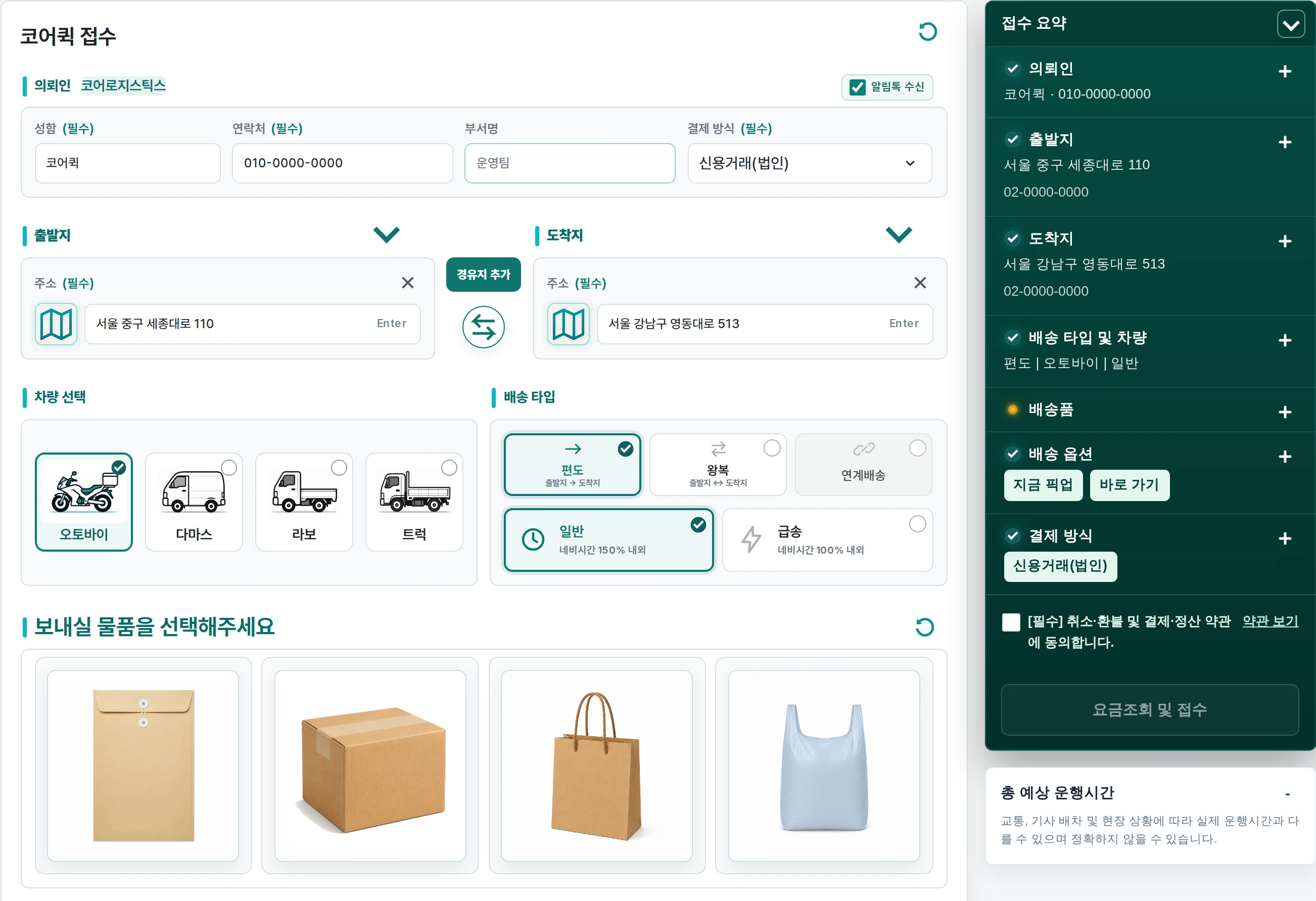
Task: Choose the 트럭 vehicle option
Action: (414, 502)
